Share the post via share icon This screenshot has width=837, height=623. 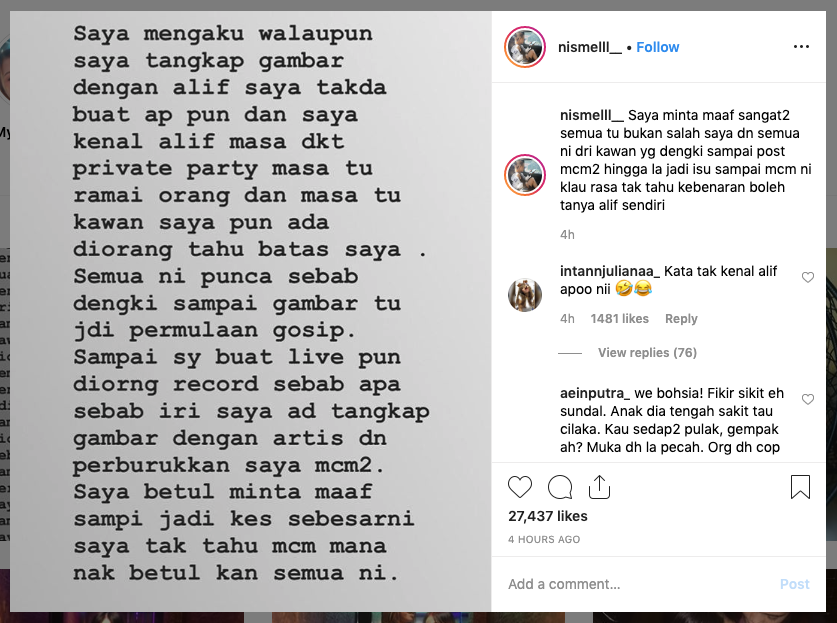click(599, 487)
